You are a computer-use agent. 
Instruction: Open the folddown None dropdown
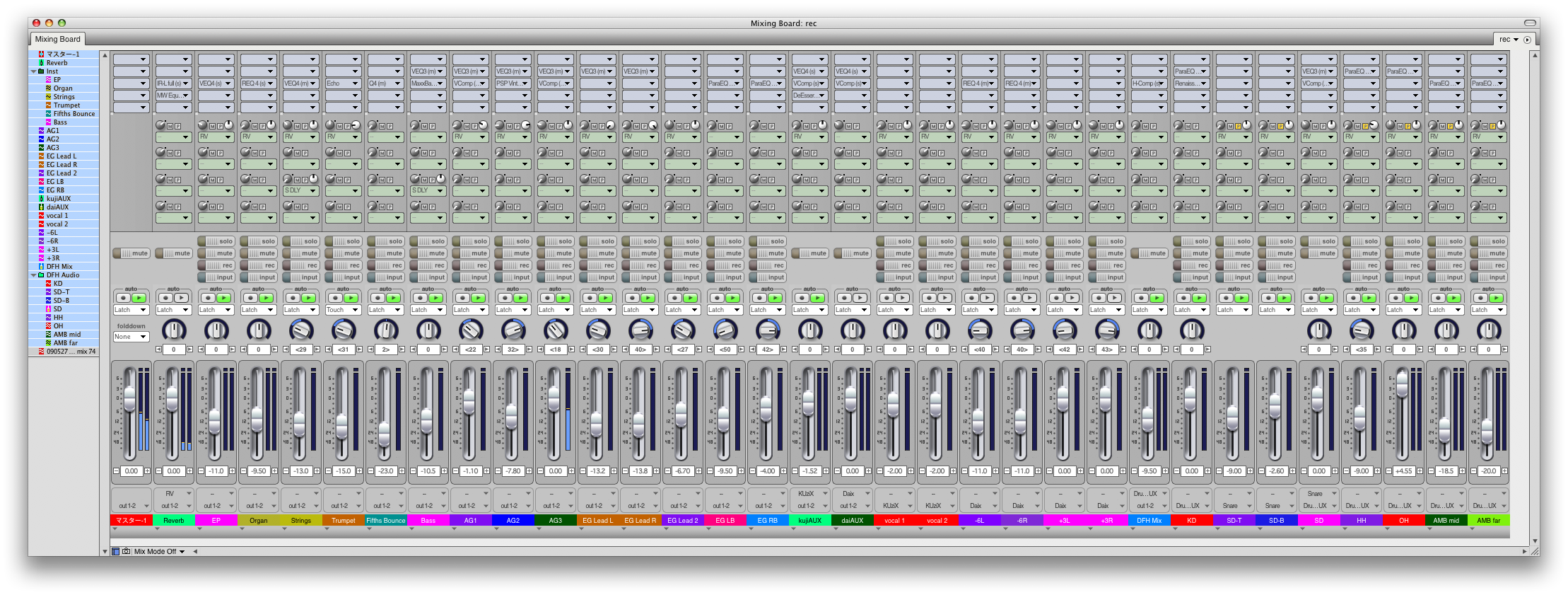131,337
